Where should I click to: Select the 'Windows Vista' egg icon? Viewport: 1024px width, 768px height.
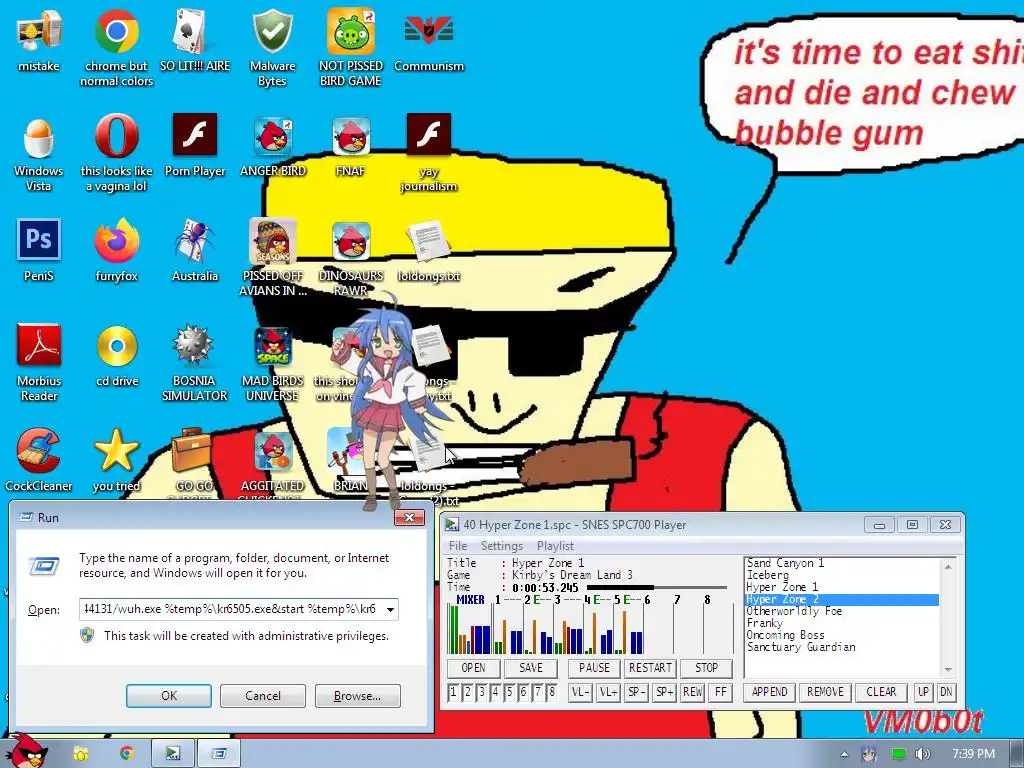click(x=39, y=137)
